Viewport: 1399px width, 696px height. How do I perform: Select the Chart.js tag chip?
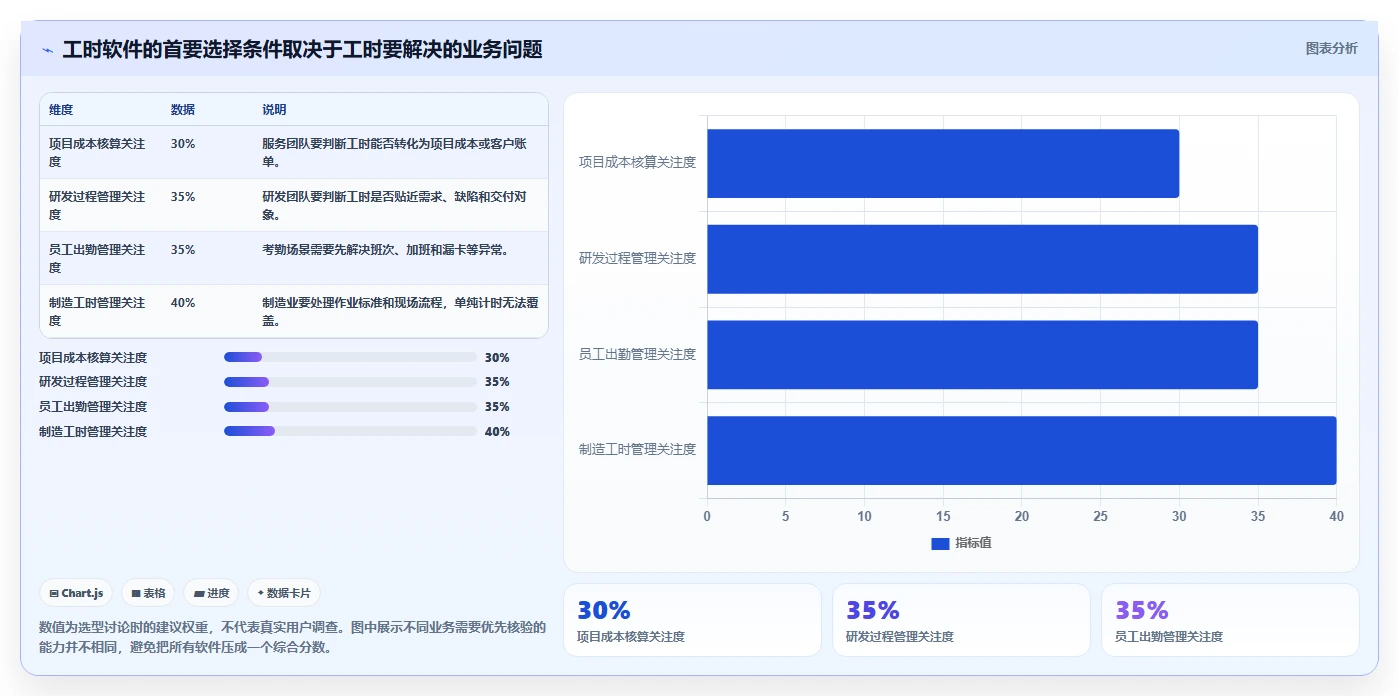77,593
